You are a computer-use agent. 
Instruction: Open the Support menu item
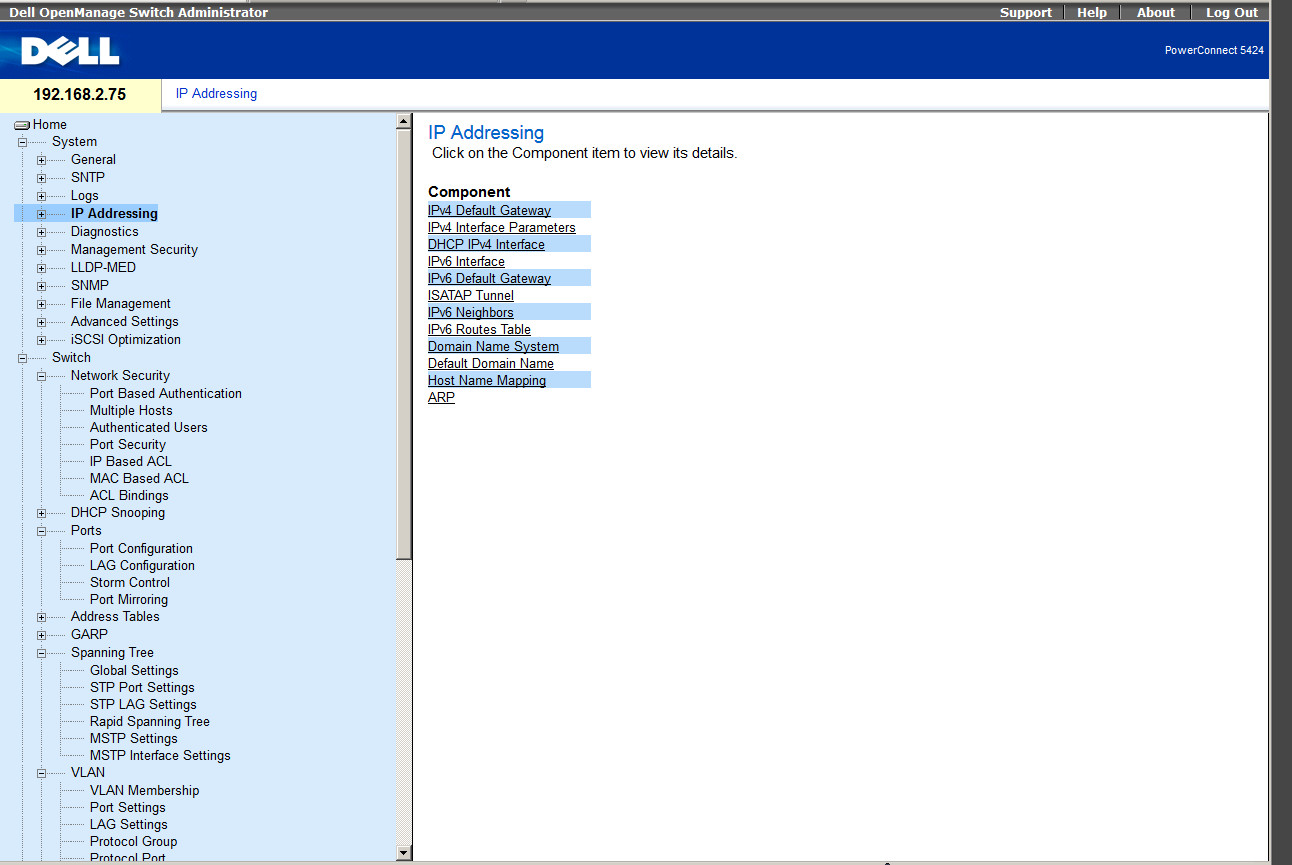(x=1025, y=12)
